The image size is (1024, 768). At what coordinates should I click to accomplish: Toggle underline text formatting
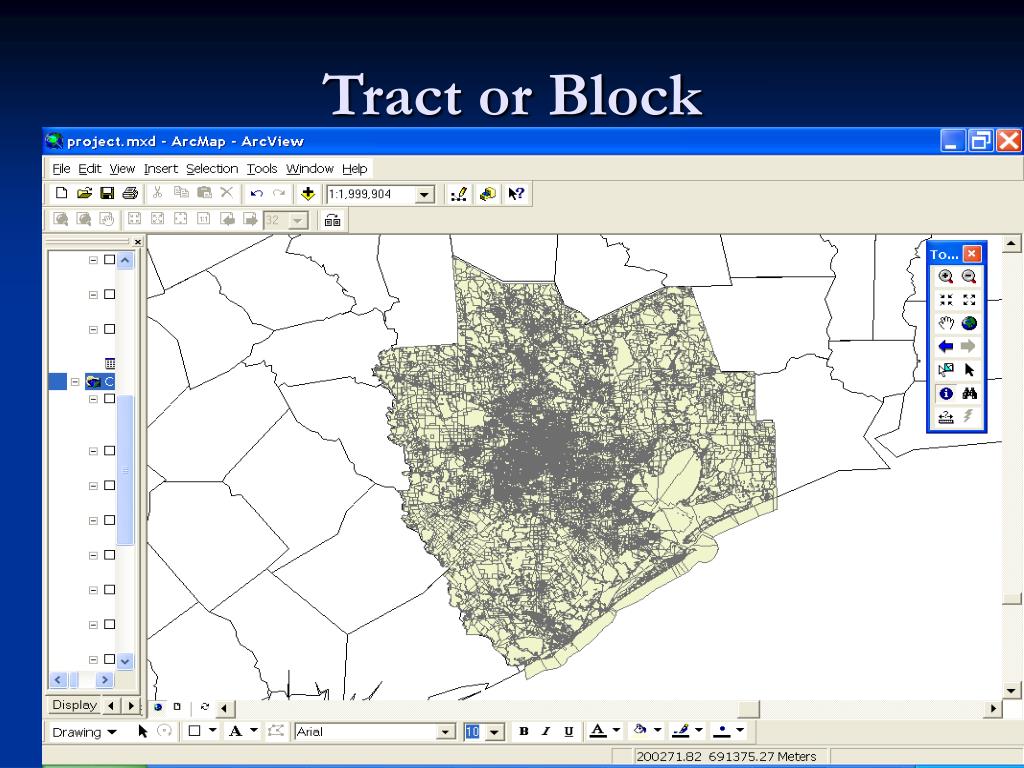569,731
